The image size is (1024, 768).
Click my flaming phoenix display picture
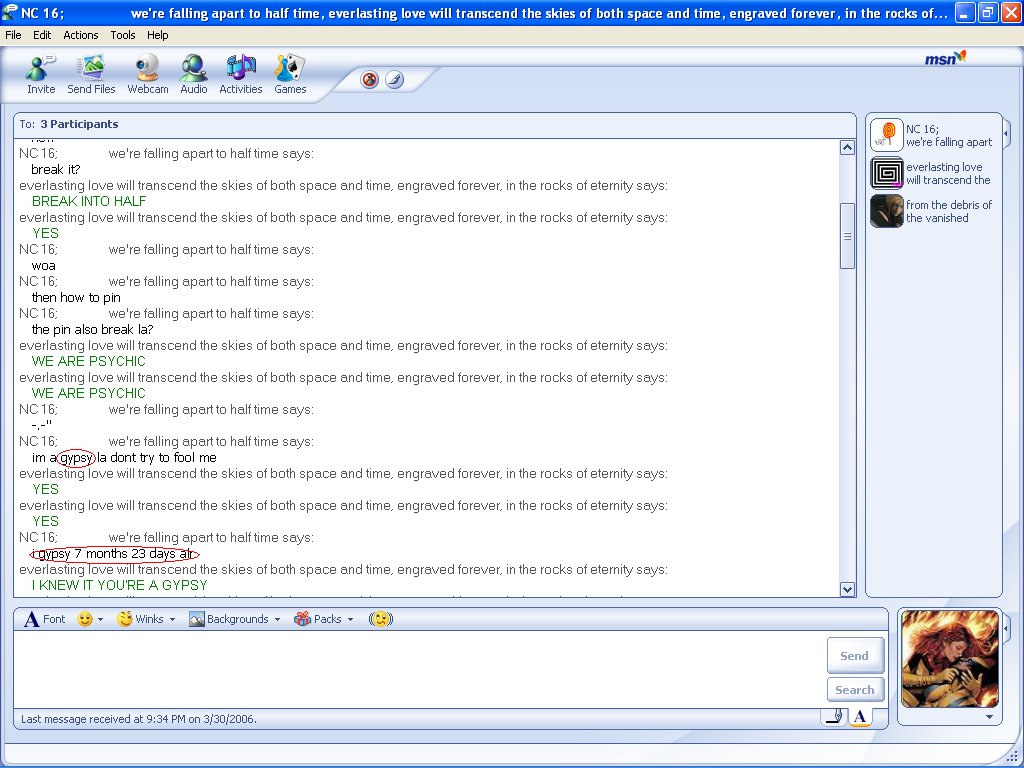(x=950, y=658)
